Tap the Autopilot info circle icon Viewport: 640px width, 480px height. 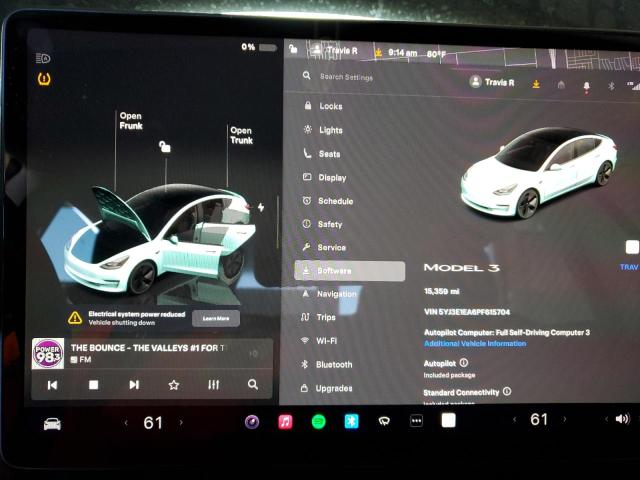click(464, 362)
